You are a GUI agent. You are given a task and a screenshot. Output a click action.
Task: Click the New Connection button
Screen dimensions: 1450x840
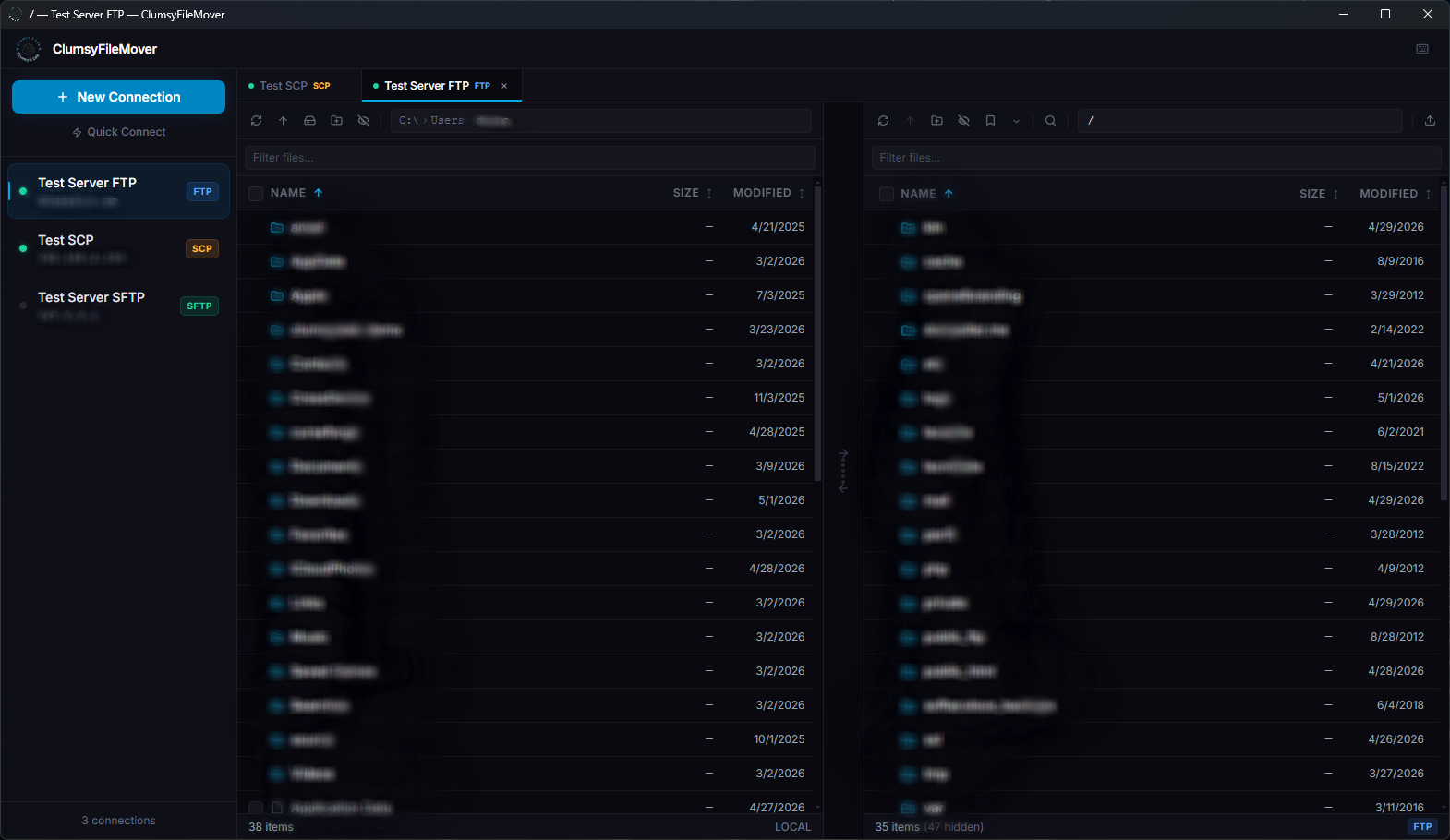pyautogui.click(x=118, y=97)
